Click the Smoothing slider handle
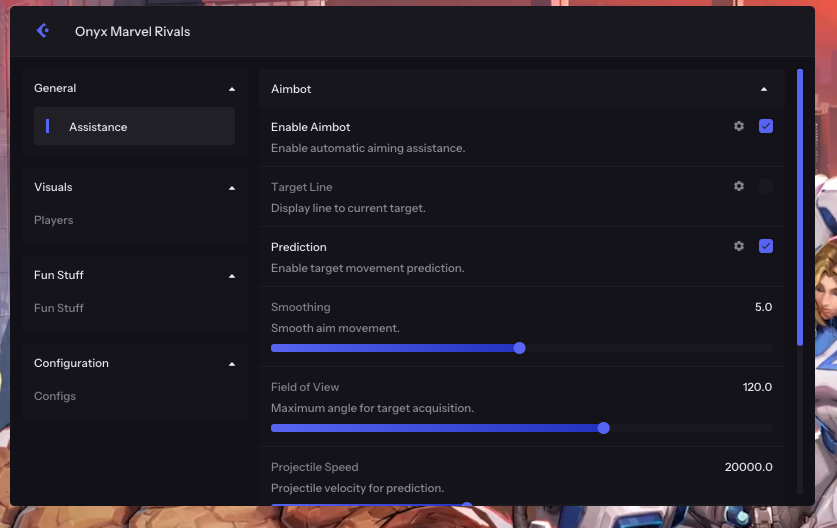Image resolution: width=837 pixels, height=528 pixels. [x=519, y=348]
